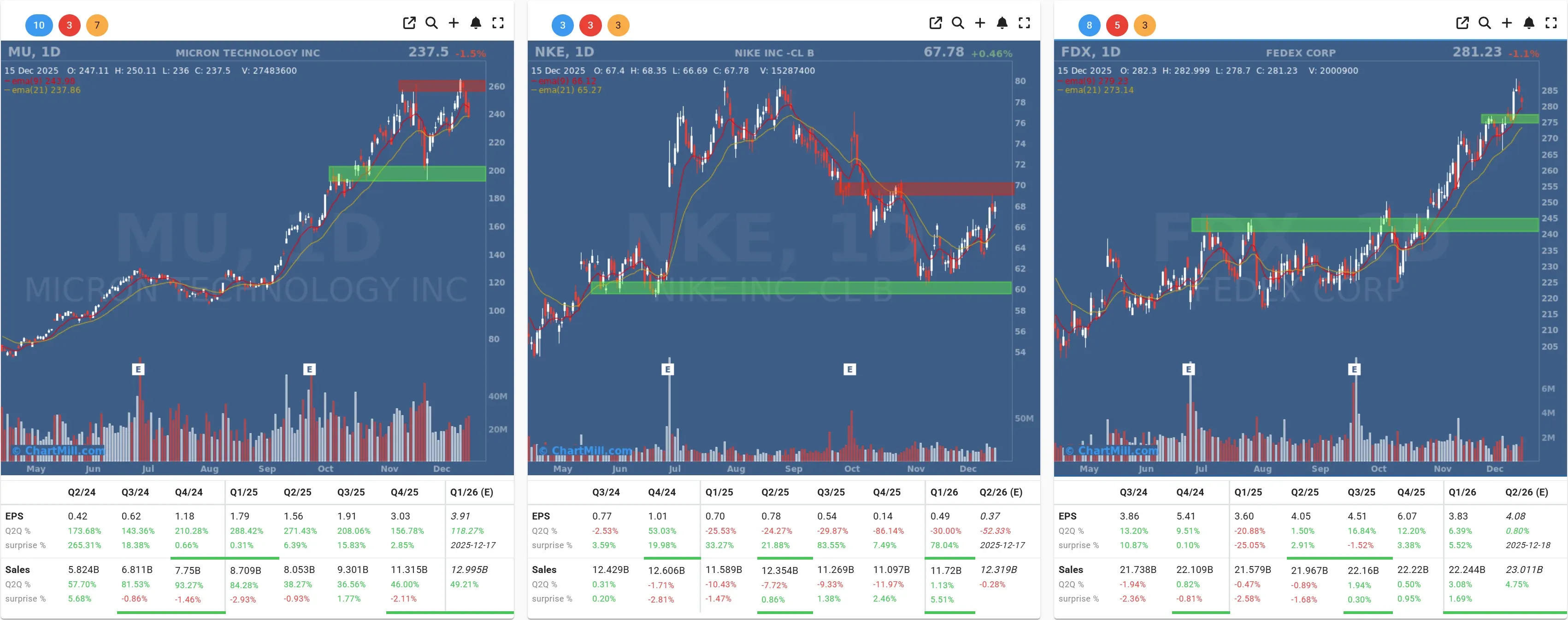
Task: Open the FDX chart in an external window
Action: click(x=1463, y=23)
